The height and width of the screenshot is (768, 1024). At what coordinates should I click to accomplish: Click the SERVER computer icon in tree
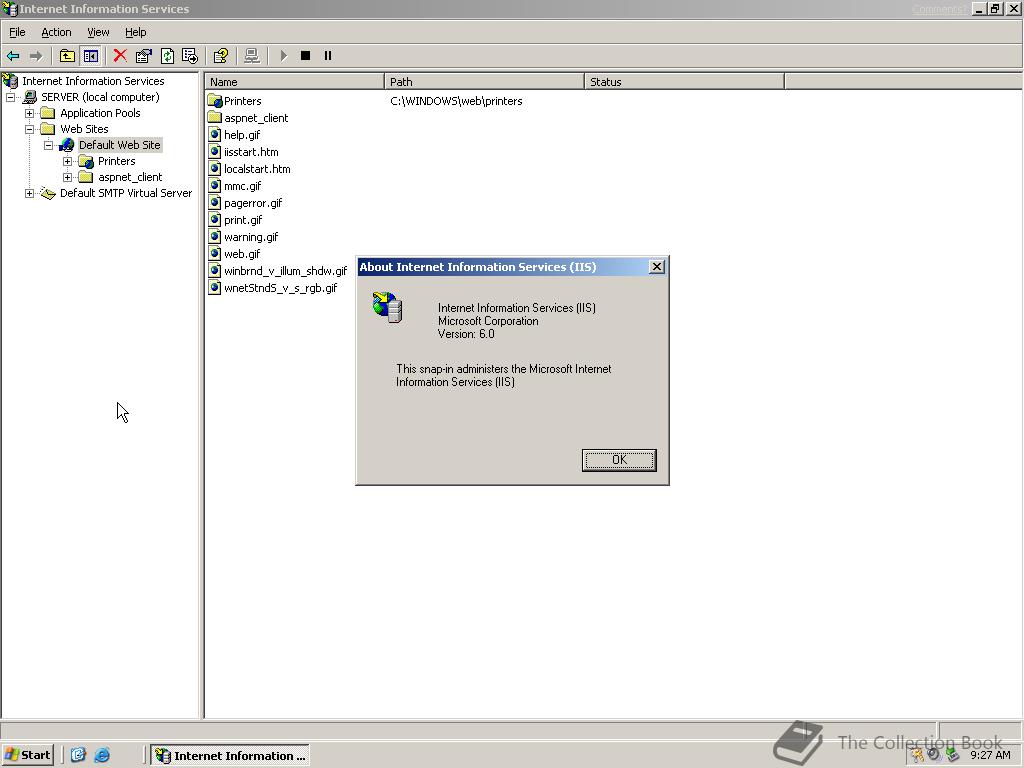click(29, 97)
